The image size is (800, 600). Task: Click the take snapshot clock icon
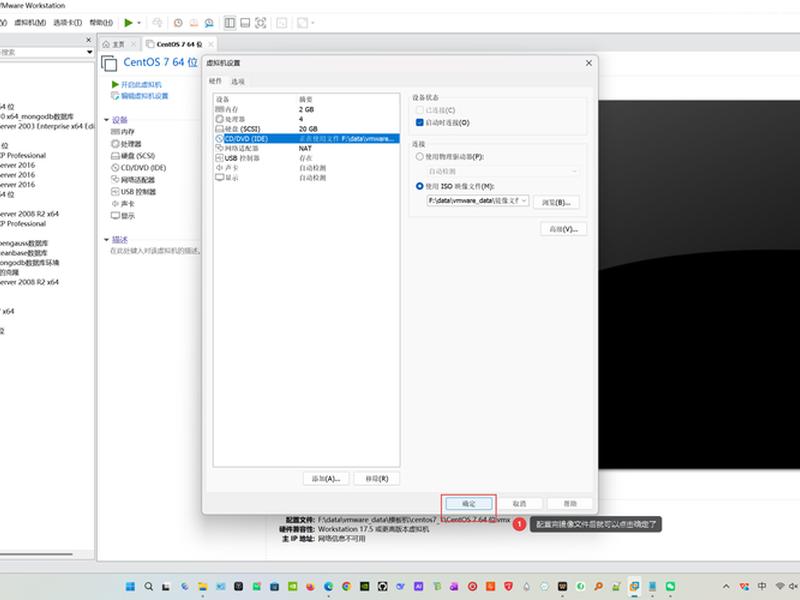(178, 23)
